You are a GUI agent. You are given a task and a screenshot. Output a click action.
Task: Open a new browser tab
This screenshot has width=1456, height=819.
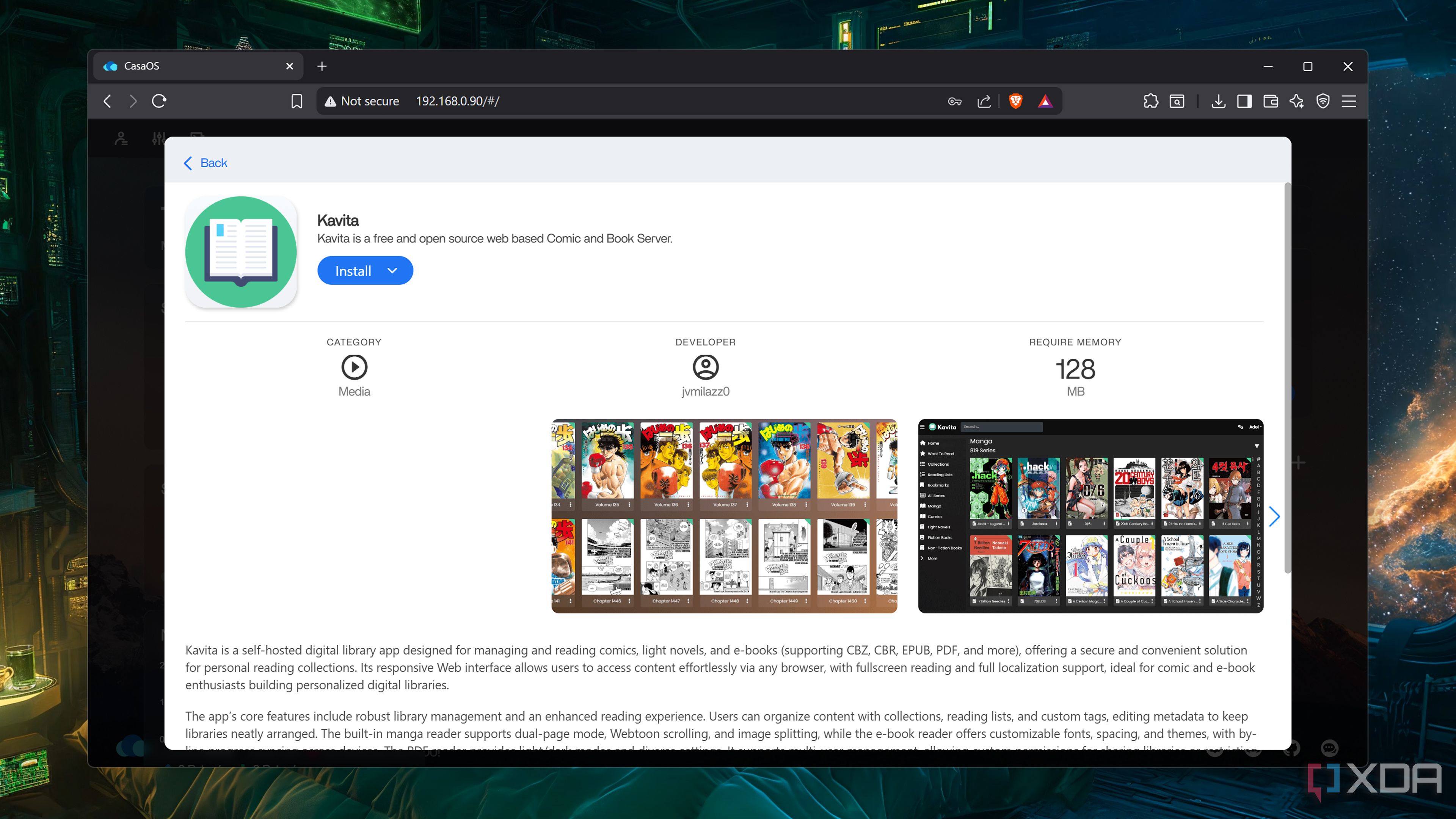322,66
